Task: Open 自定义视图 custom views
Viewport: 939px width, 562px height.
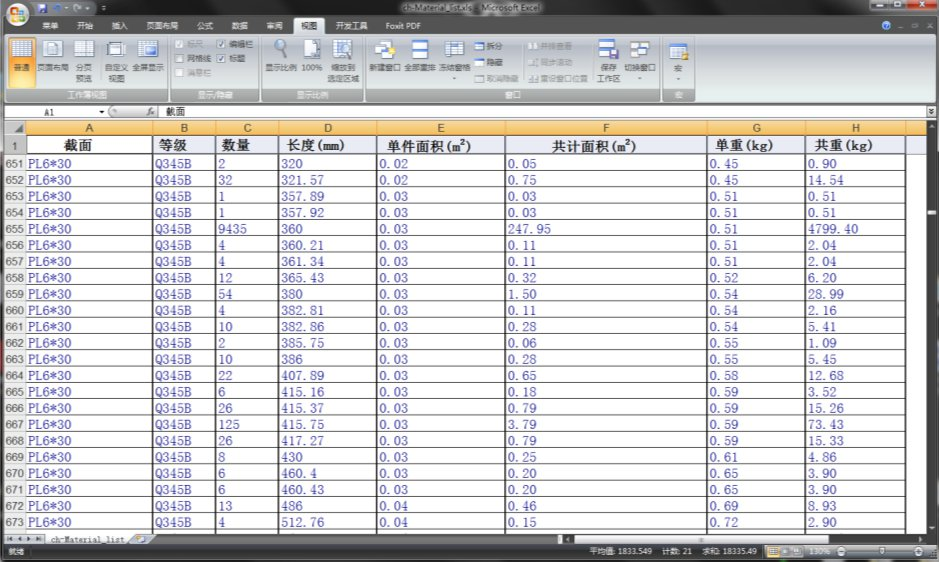Action: (x=116, y=62)
